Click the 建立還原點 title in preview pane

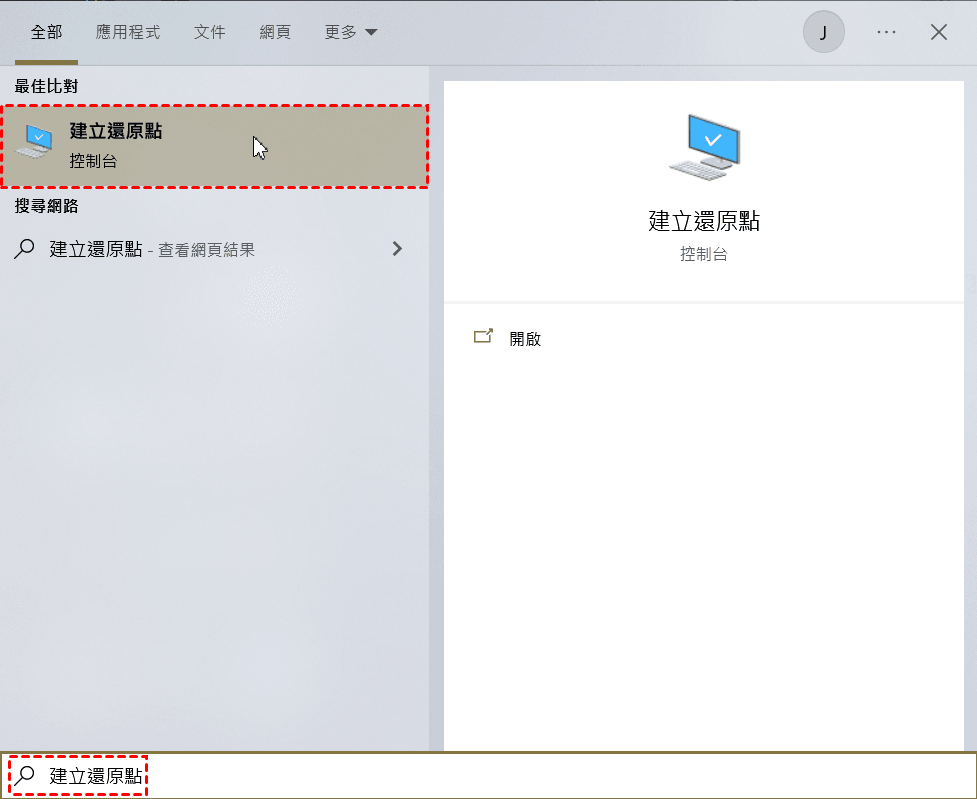(x=704, y=221)
